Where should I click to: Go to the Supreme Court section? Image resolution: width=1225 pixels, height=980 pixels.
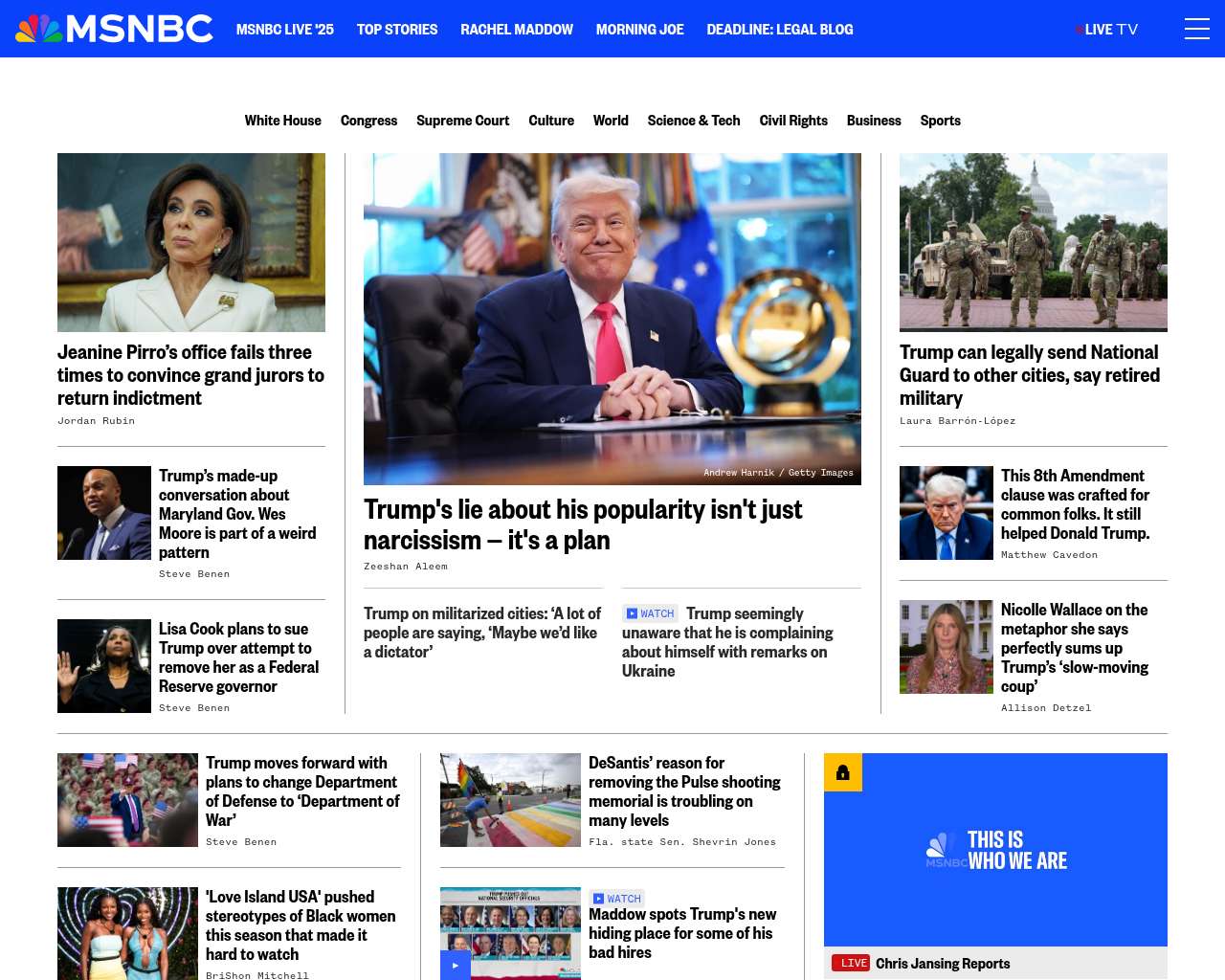463,121
